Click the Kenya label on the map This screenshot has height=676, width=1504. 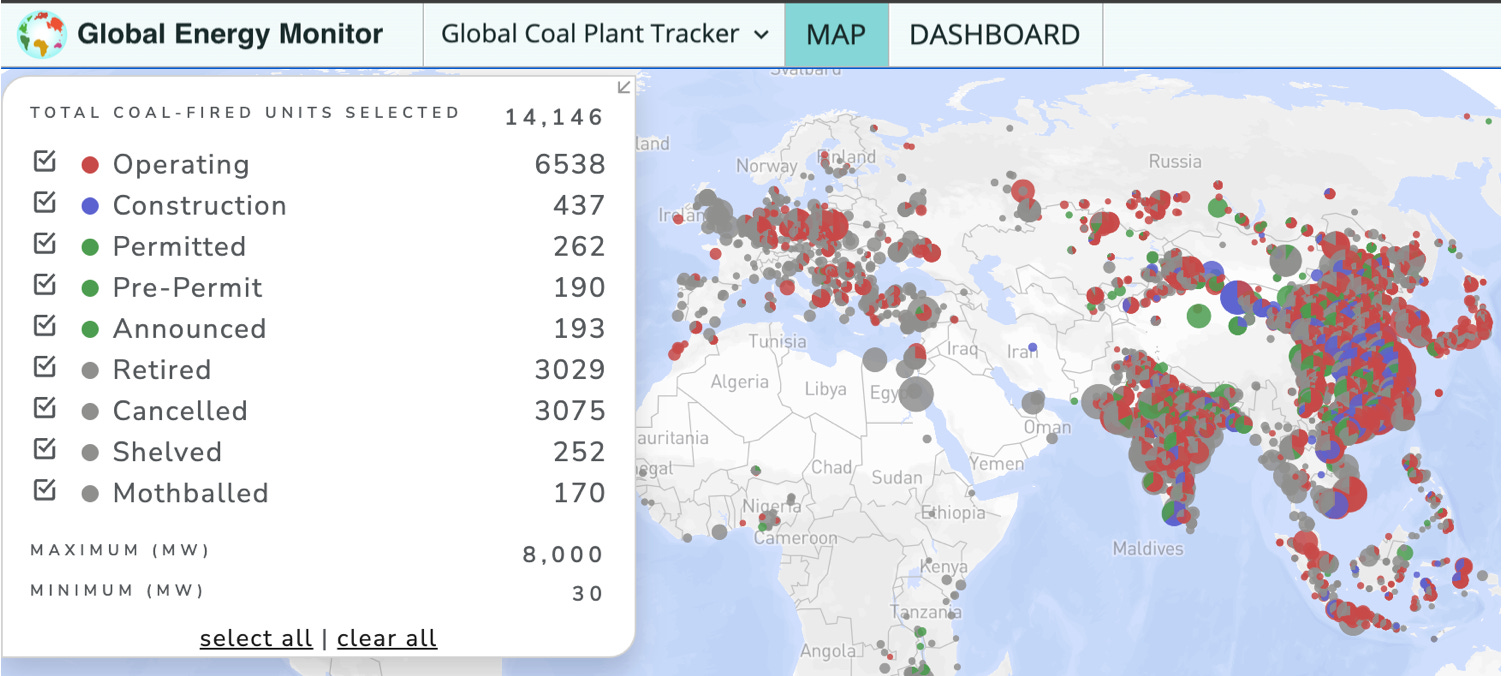(944, 566)
